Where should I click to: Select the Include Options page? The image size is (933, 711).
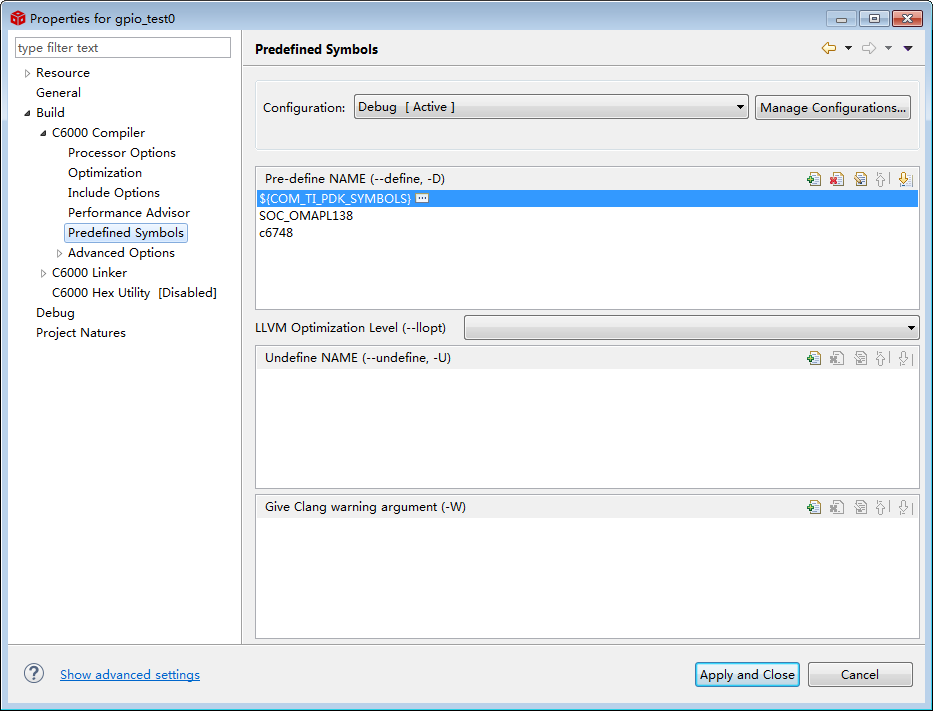click(x=113, y=193)
